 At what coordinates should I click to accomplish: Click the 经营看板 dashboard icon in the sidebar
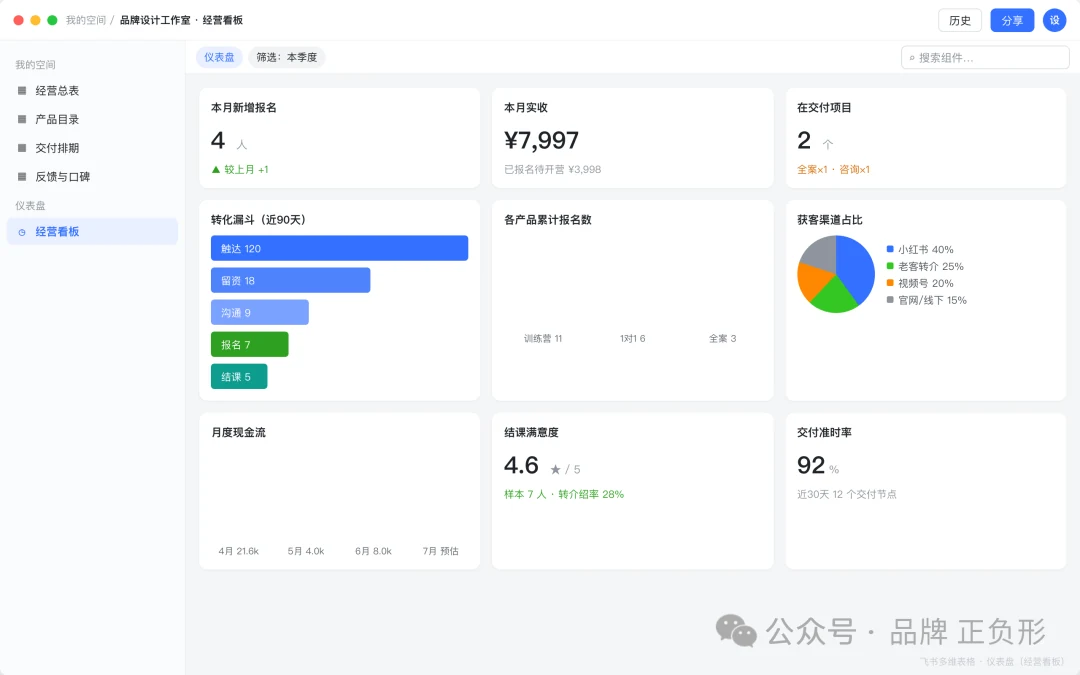(x=22, y=232)
